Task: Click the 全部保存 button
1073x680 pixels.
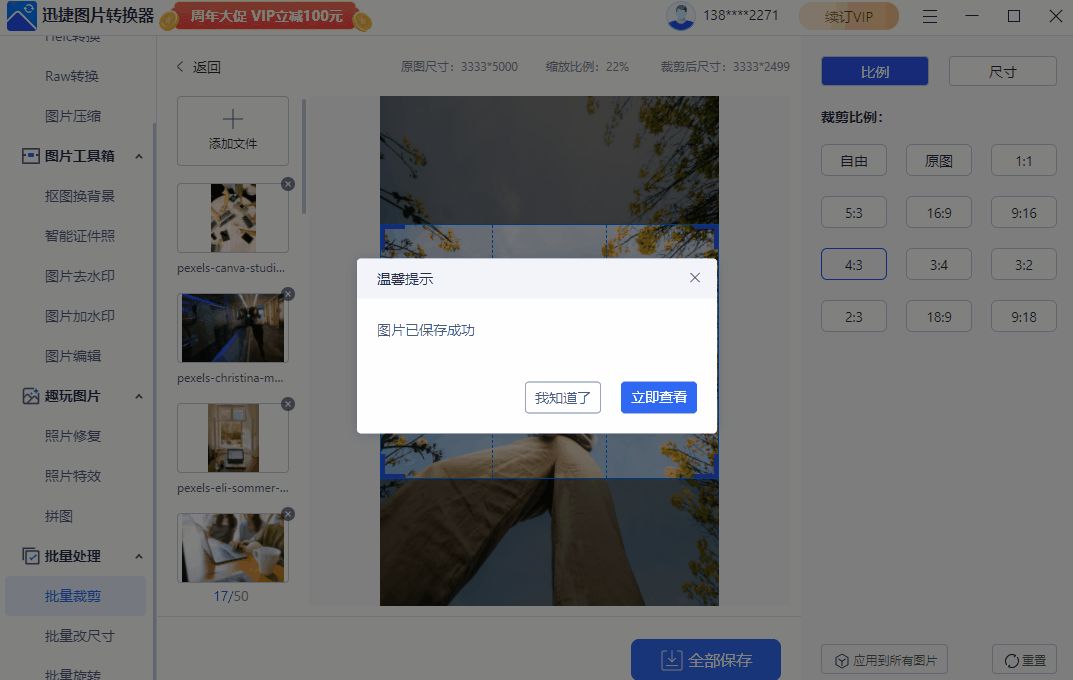Action: [x=706, y=659]
